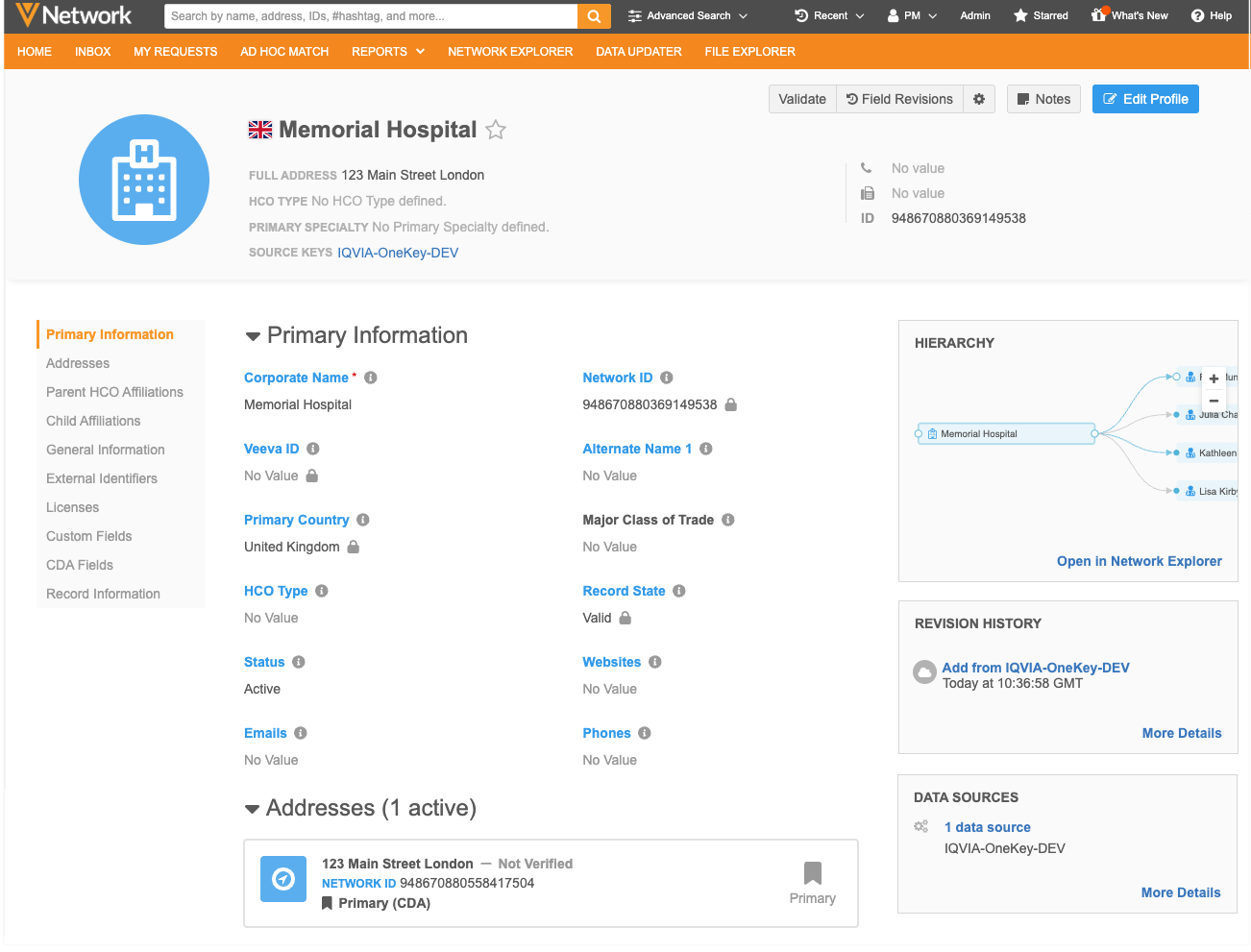Select Licenses in the left sidebar
This screenshot has height=952, width=1251.
[x=73, y=507]
